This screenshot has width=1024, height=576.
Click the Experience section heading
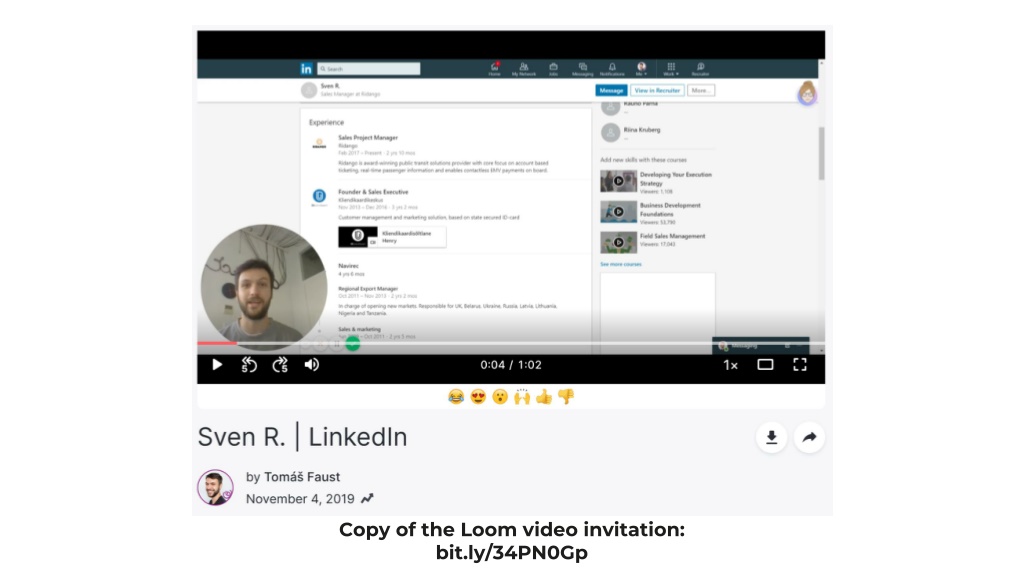pyautogui.click(x=327, y=122)
